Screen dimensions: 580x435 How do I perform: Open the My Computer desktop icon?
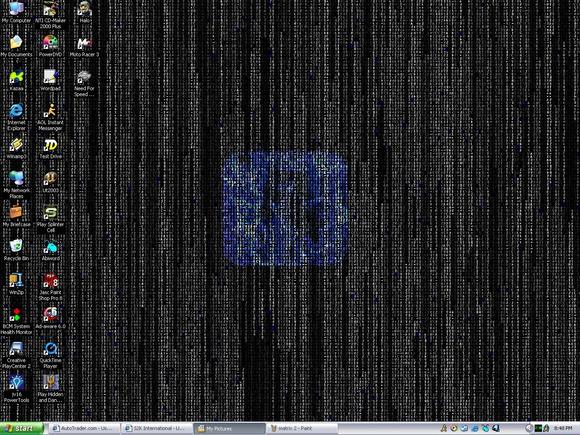pyautogui.click(x=16, y=11)
